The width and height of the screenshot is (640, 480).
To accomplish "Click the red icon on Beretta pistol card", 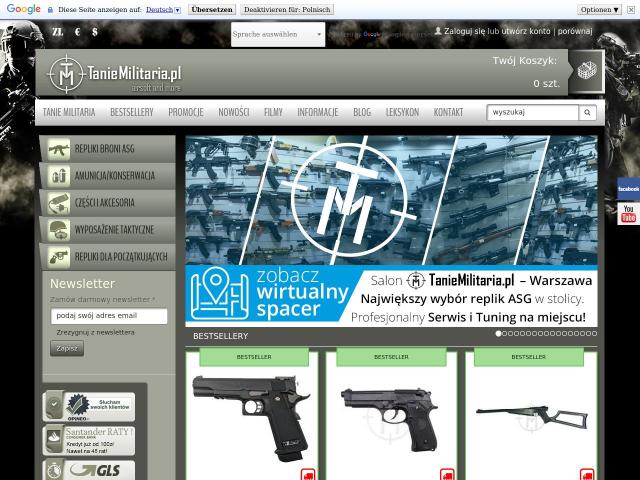I will (x=447, y=475).
